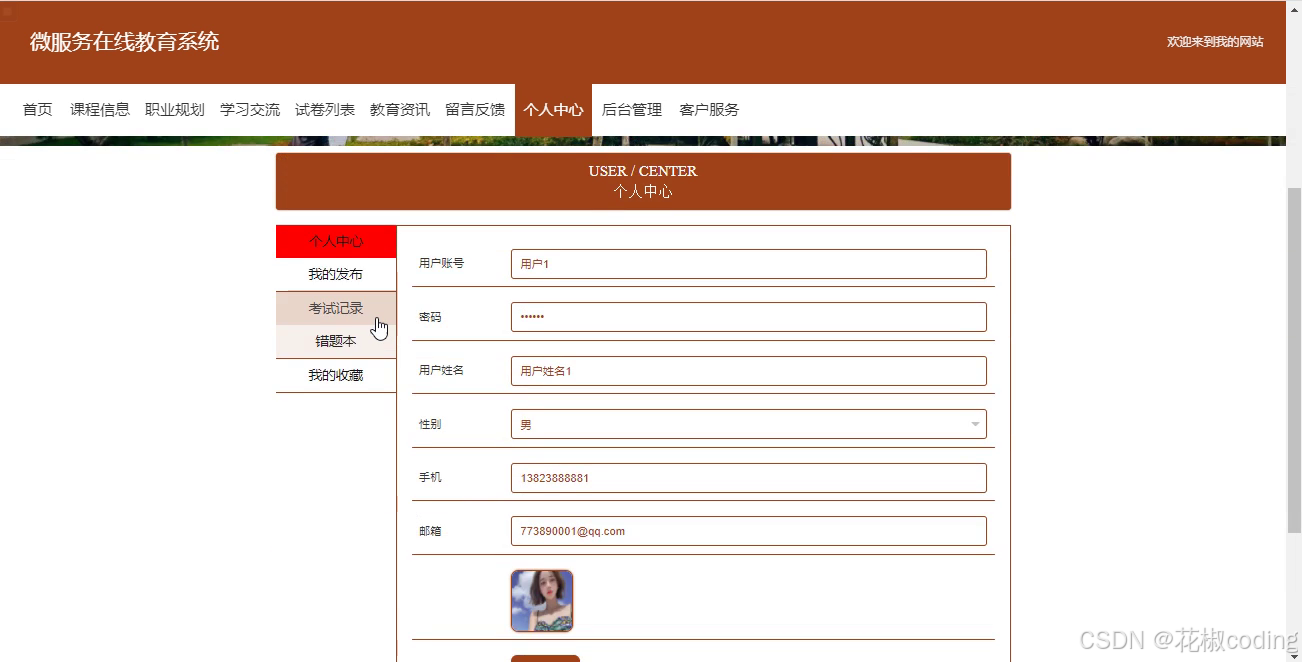This screenshot has height=662, width=1302.
Task: Switch to the 课程信息 tab
Action: pos(100,110)
